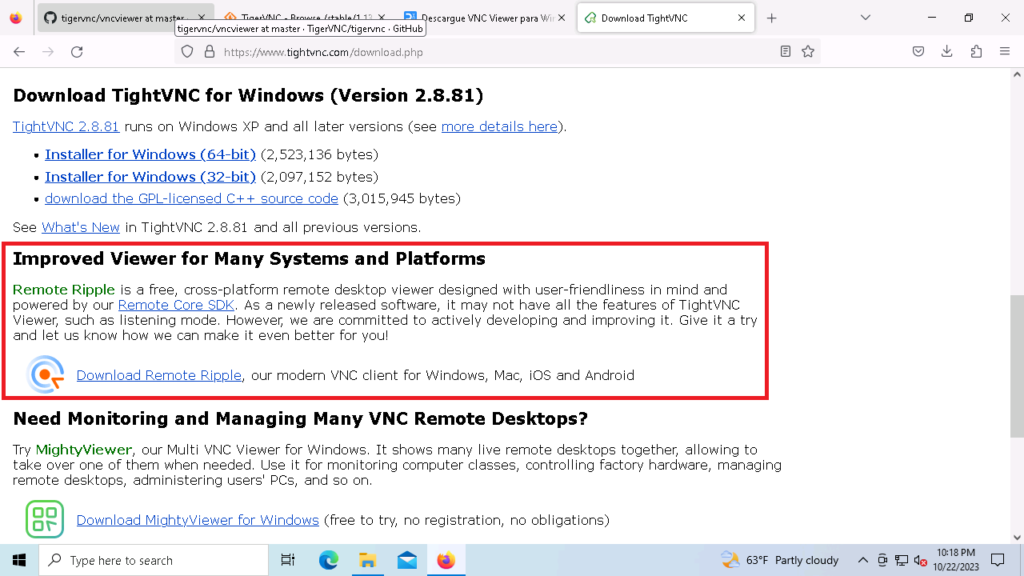This screenshot has height=576, width=1024.
Task: Open the TightVNC 2.8.81 link
Action: click(x=66, y=127)
